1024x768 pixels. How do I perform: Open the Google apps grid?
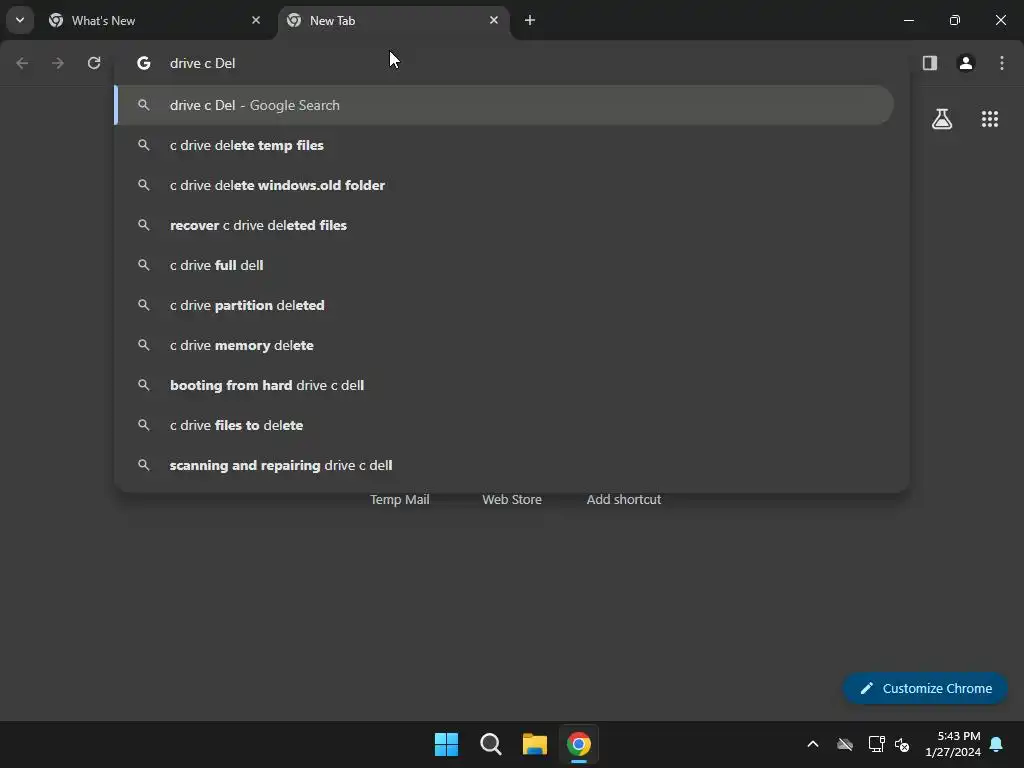click(990, 119)
